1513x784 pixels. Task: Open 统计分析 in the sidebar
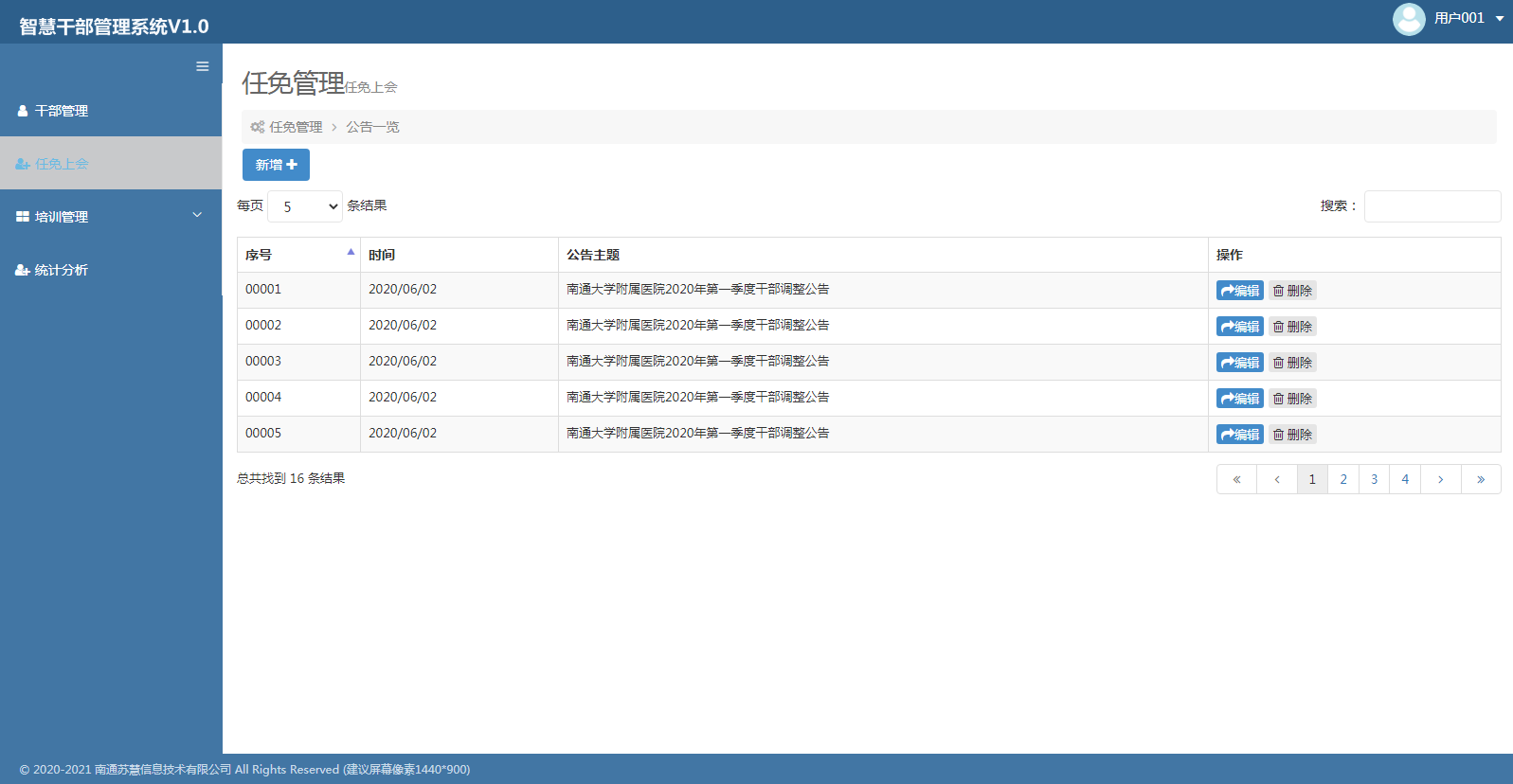click(x=111, y=270)
